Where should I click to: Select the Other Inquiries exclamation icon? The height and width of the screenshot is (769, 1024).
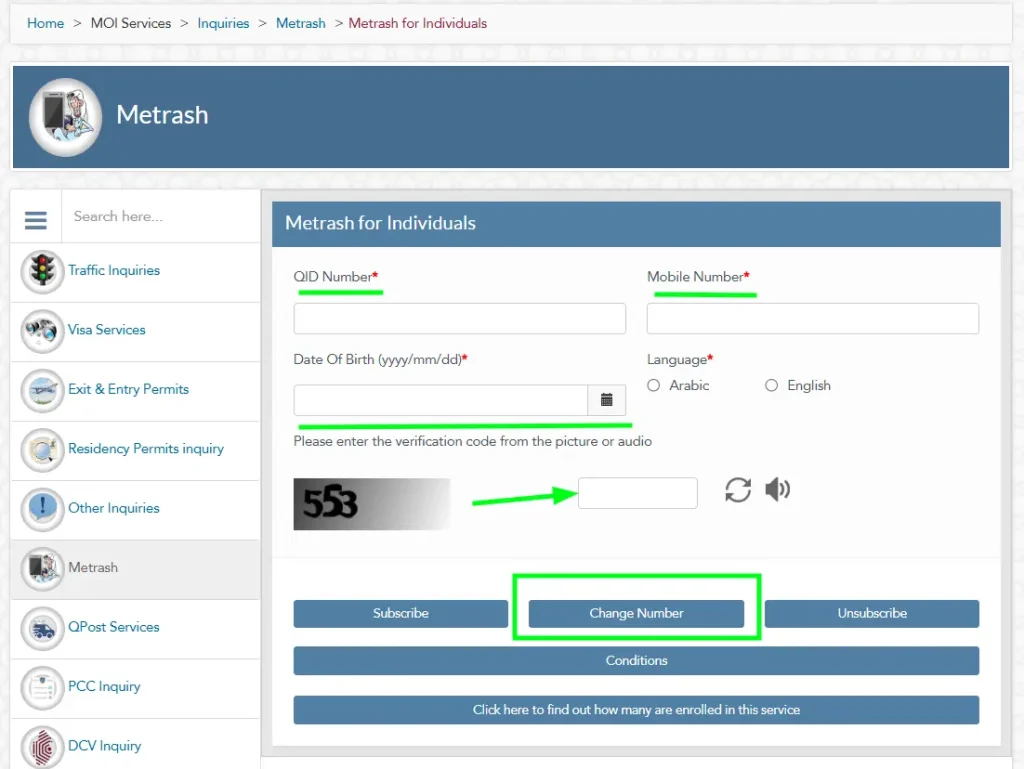pos(41,509)
